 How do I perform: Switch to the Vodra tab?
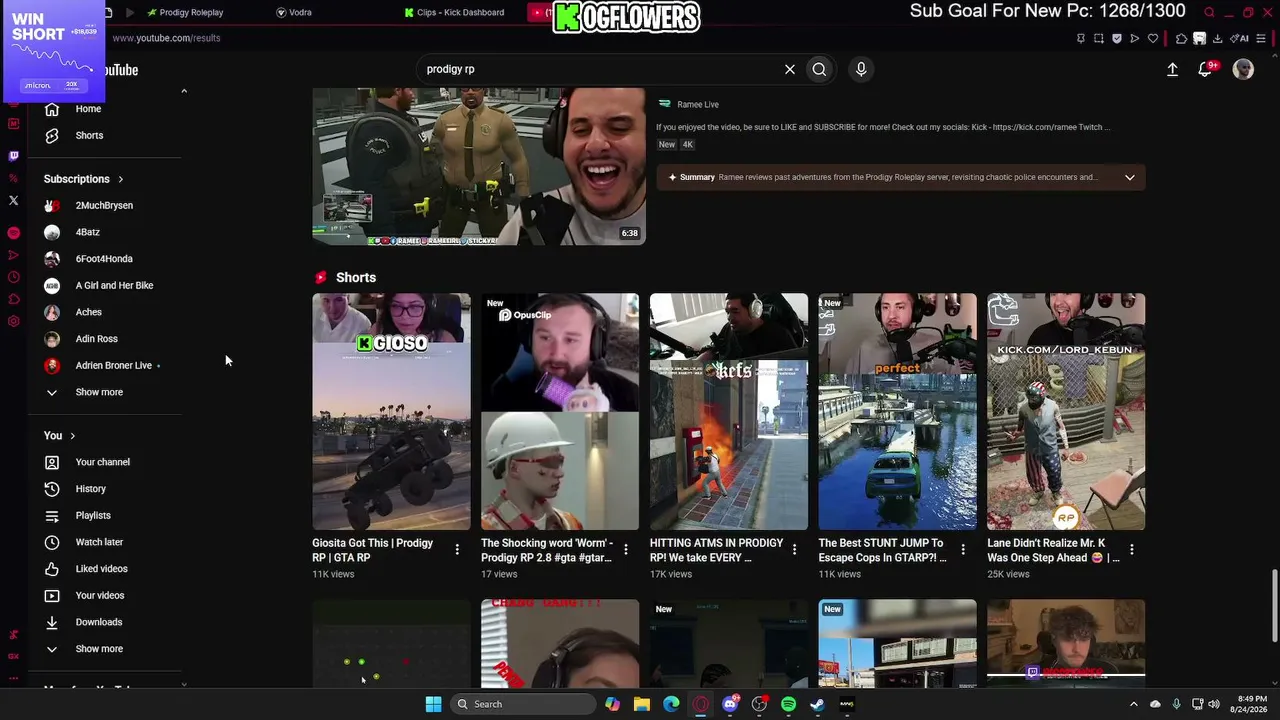click(294, 12)
